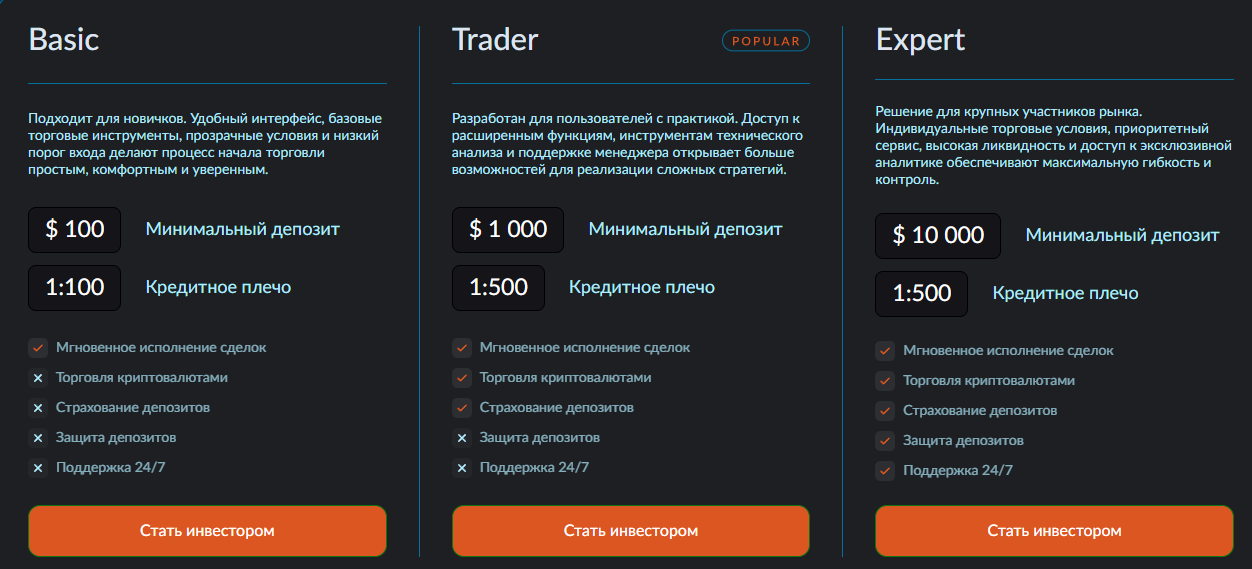Click Basic plan's crypto trading X mark
1252x569 pixels.
[38, 378]
